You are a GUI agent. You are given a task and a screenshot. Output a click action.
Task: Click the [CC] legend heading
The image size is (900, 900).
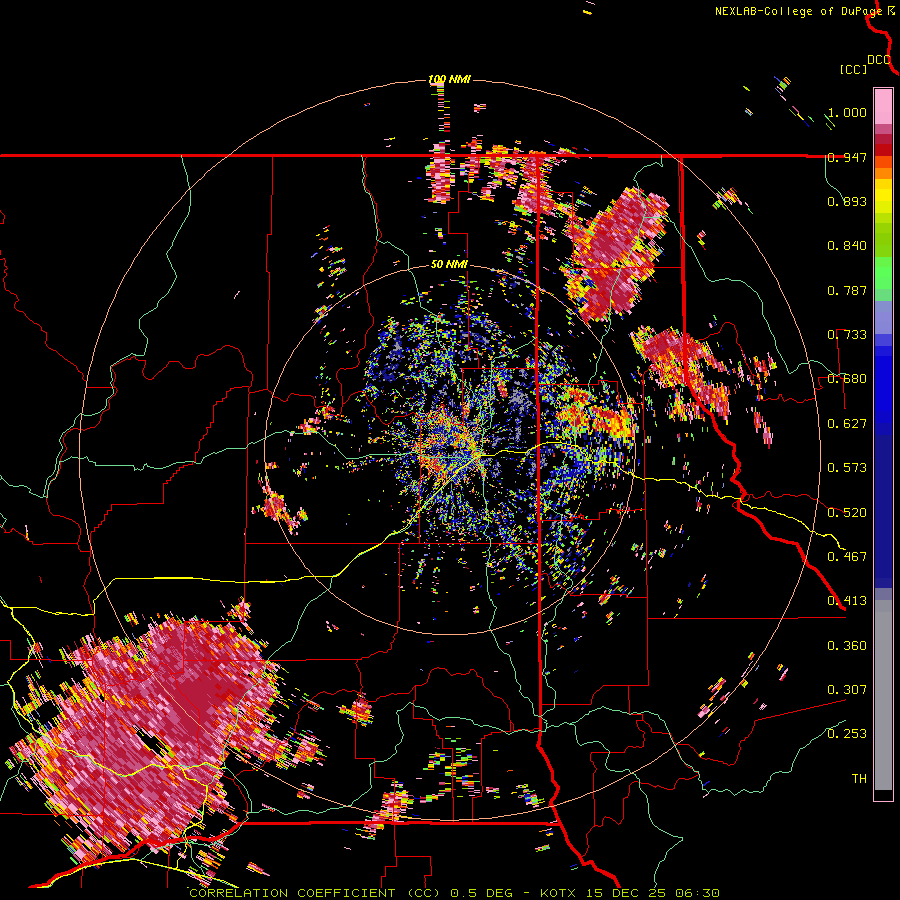(854, 69)
